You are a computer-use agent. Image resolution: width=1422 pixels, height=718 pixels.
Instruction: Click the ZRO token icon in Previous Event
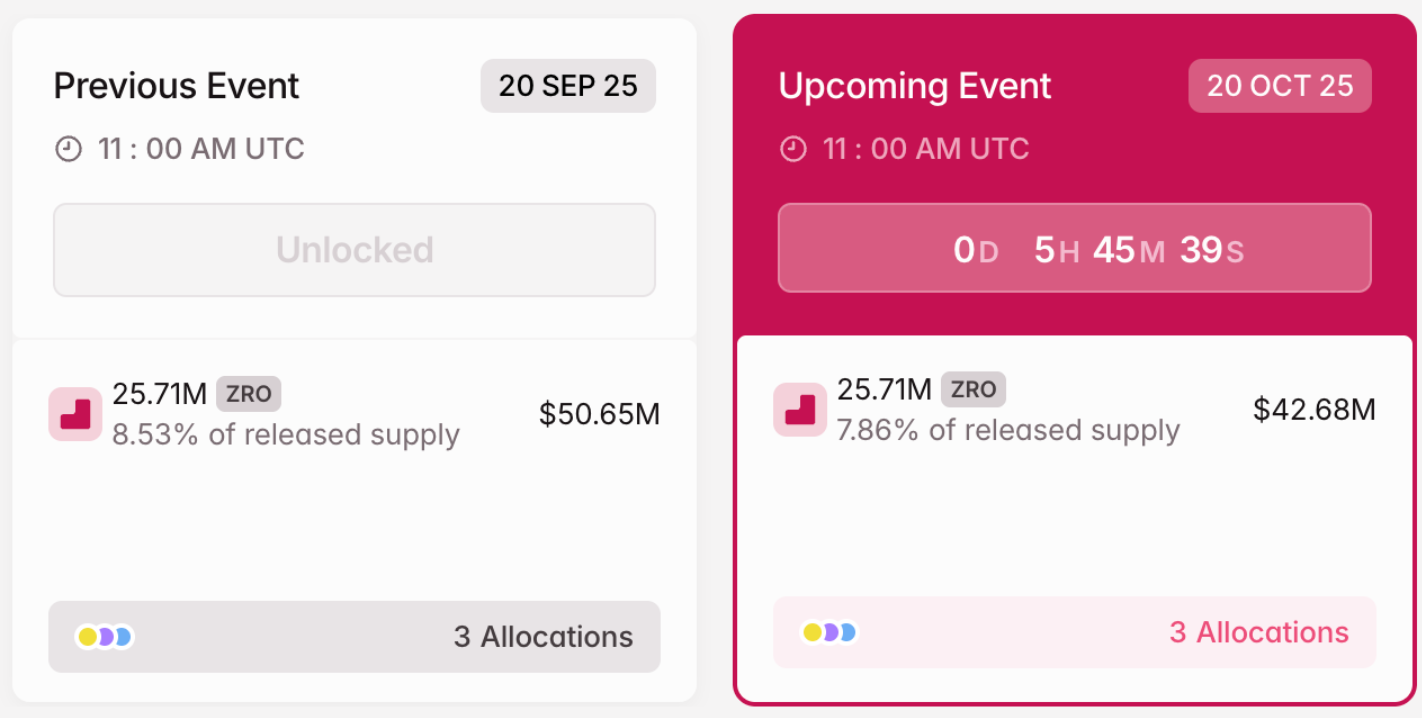pyautogui.click(x=75, y=414)
